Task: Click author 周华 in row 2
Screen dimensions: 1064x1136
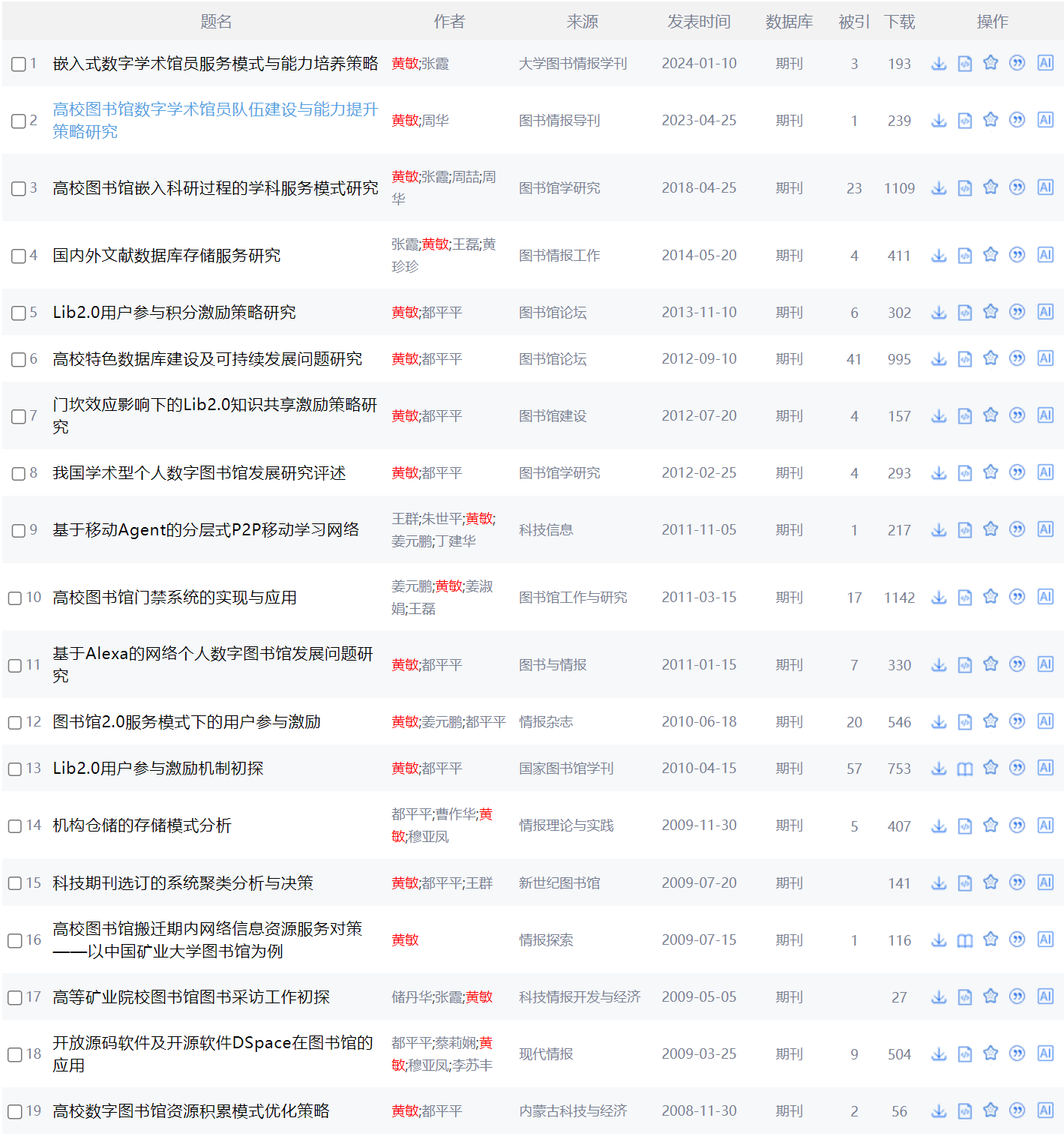Action: coord(435,120)
